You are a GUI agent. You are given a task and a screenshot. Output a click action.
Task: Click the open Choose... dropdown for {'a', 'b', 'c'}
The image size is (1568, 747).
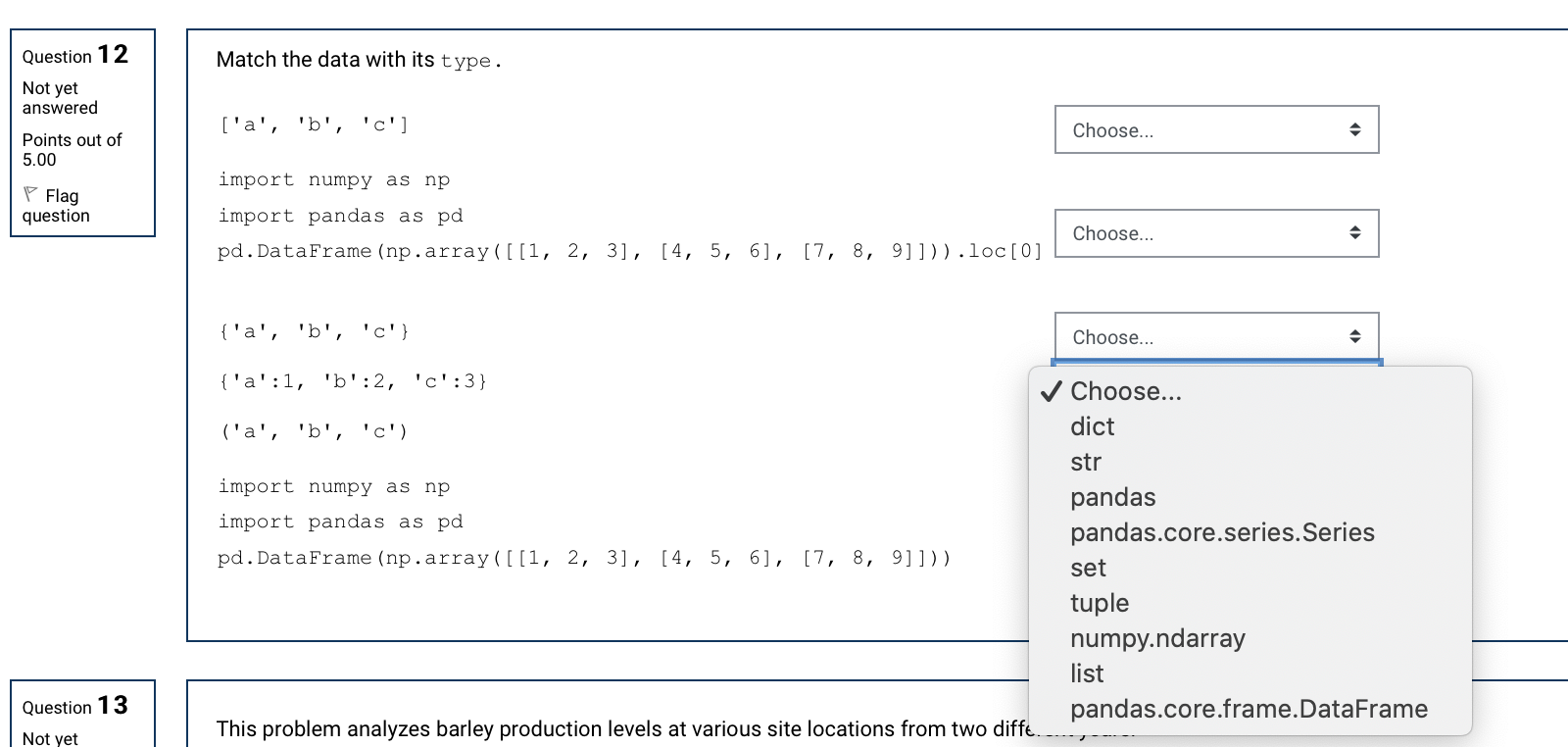point(1216,336)
